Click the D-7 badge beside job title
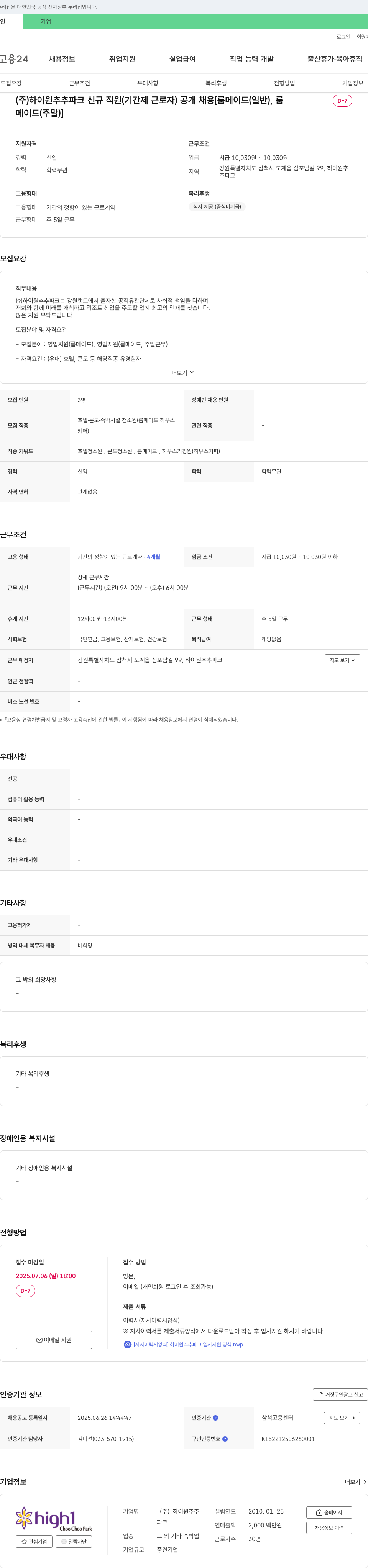The width and height of the screenshot is (368, 1568). 342,100
